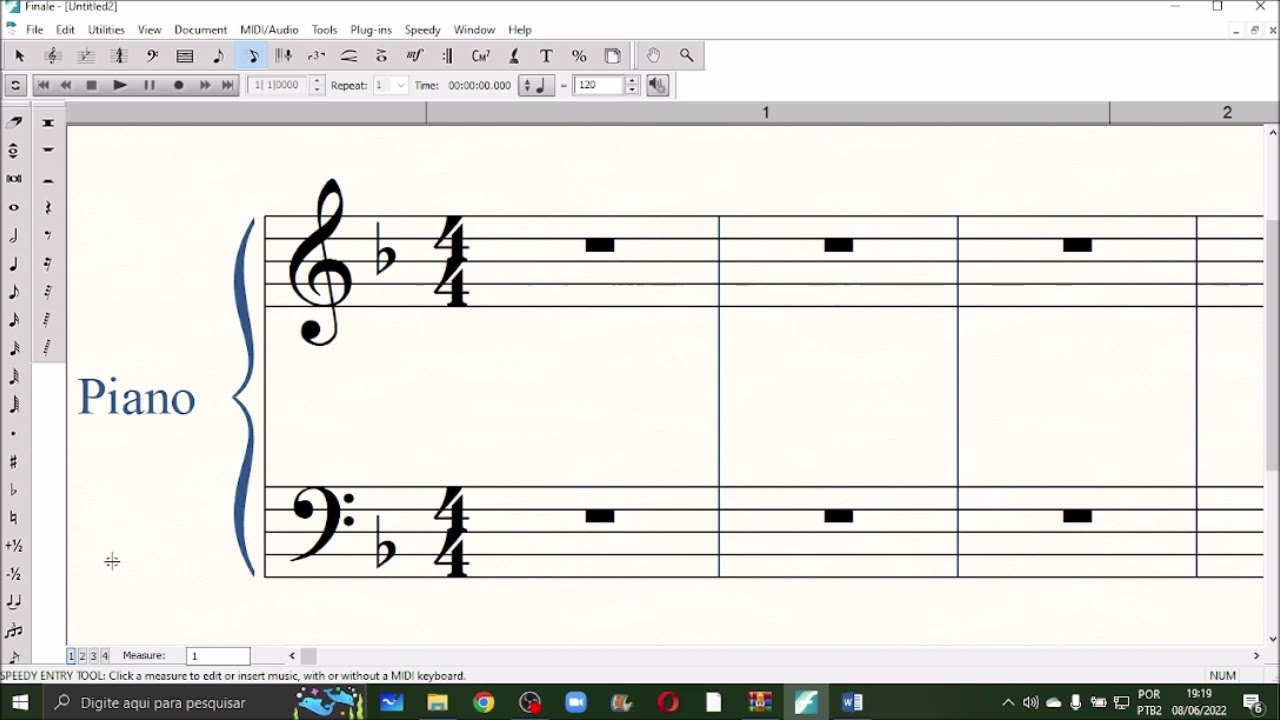Image resolution: width=1280 pixels, height=720 pixels.
Task: Adjust the measure counter stepper arrows
Action: click(x=318, y=85)
